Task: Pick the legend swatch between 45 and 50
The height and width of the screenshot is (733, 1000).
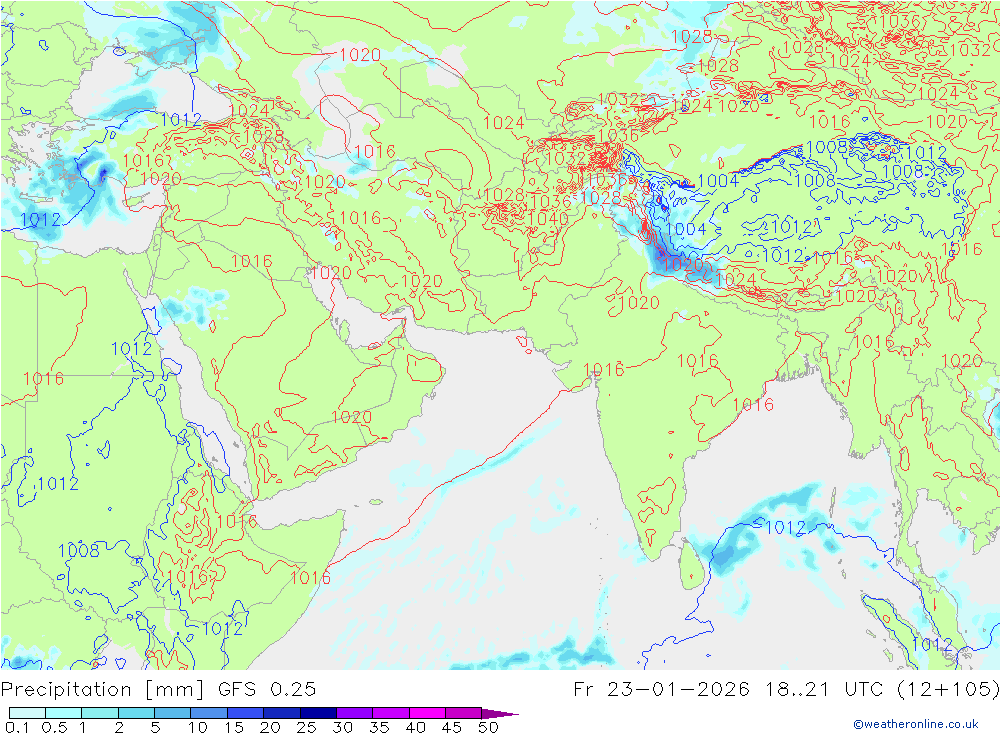Action: [x=464, y=713]
